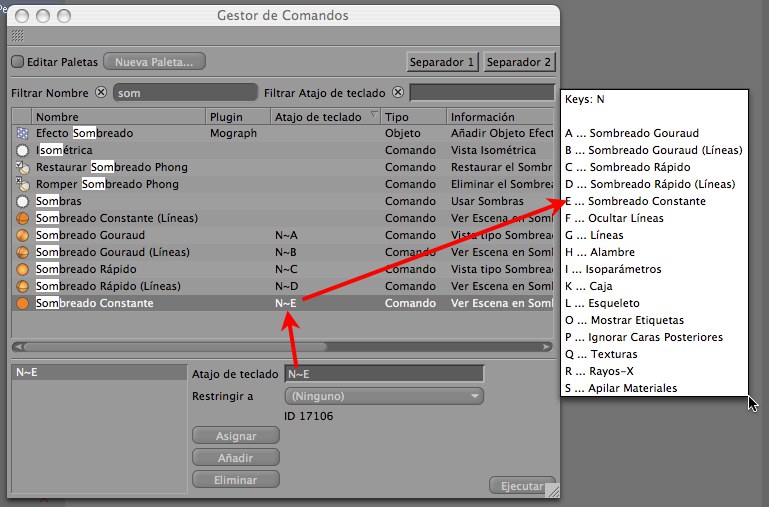Select the Sombras command icon
The width and height of the screenshot is (769, 507).
22,201
